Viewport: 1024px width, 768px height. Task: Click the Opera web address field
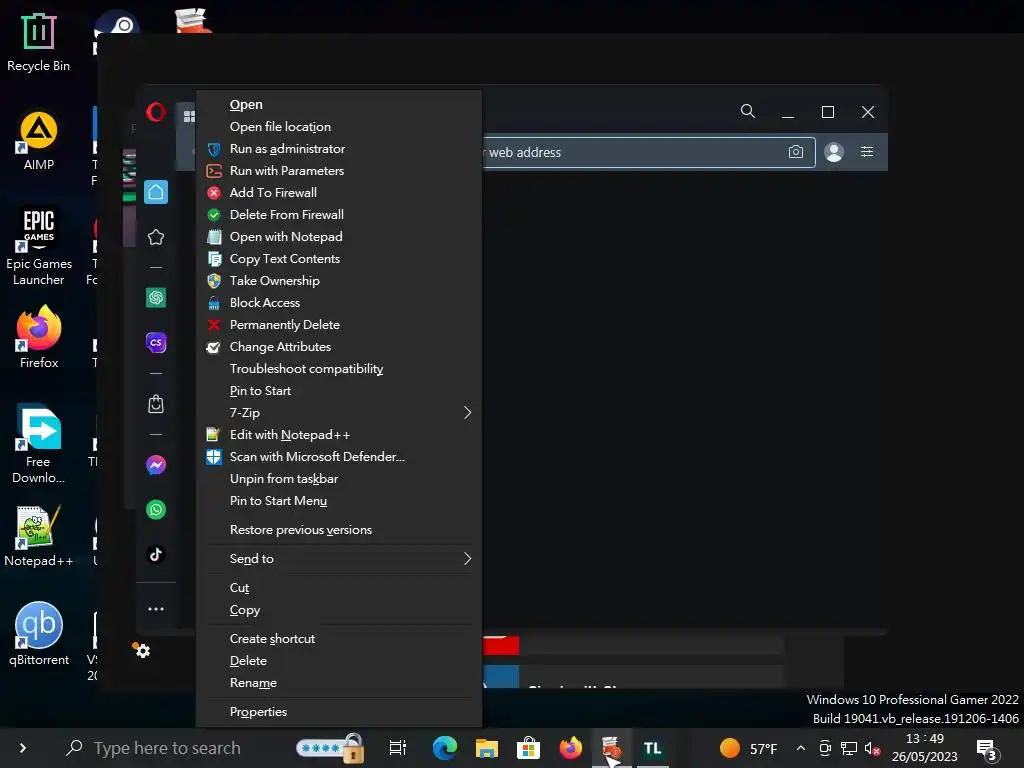pyautogui.click(x=648, y=152)
